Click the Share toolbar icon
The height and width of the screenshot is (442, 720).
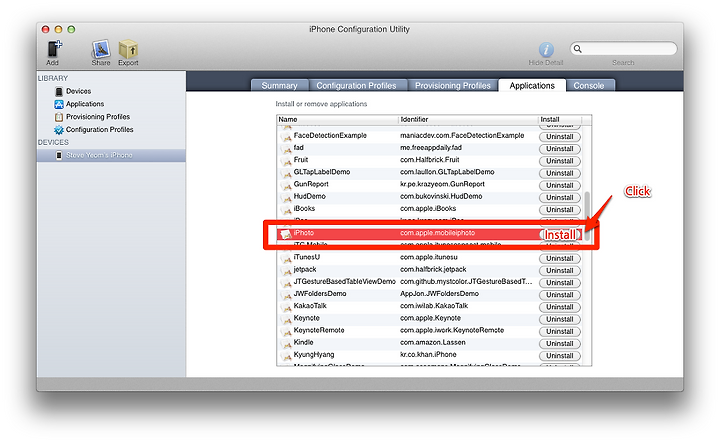101,49
